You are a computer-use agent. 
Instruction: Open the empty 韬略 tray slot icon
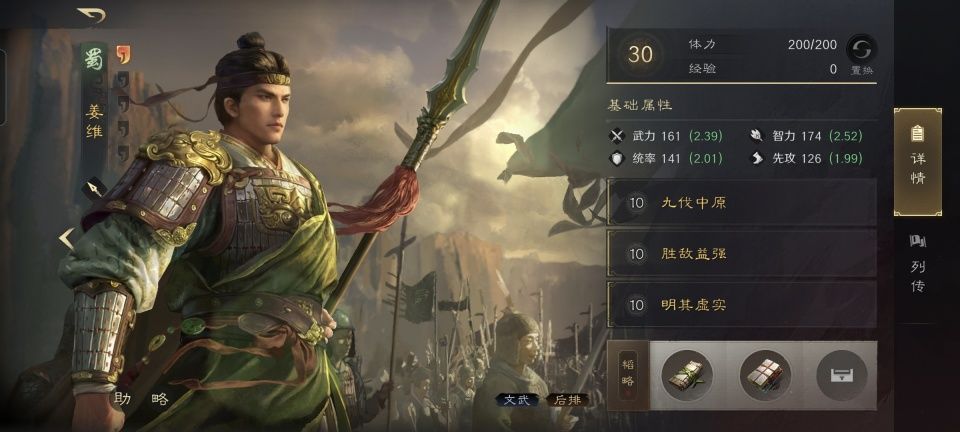click(x=841, y=375)
